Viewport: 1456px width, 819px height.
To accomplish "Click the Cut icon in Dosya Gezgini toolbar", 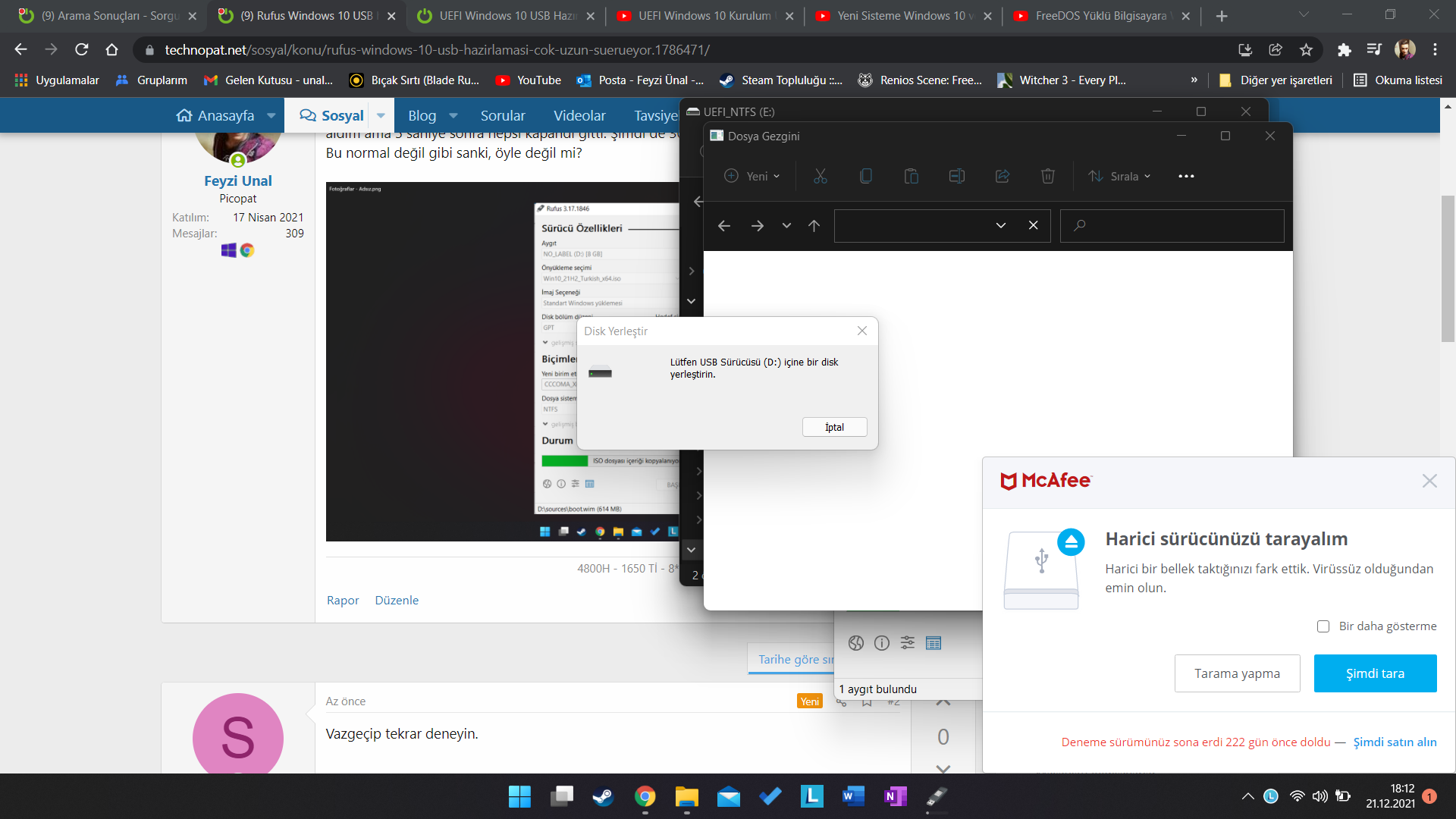I will click(820, 176).
